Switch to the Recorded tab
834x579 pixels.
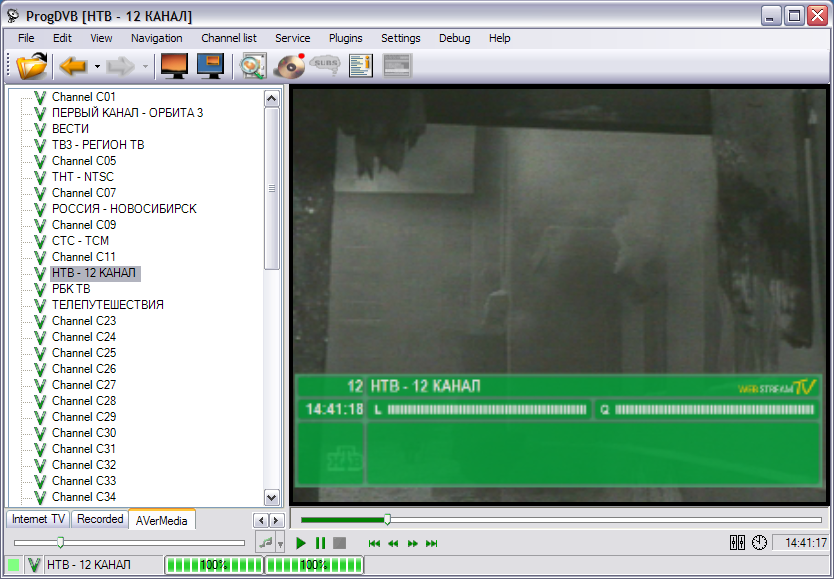(x=100, y=519)
